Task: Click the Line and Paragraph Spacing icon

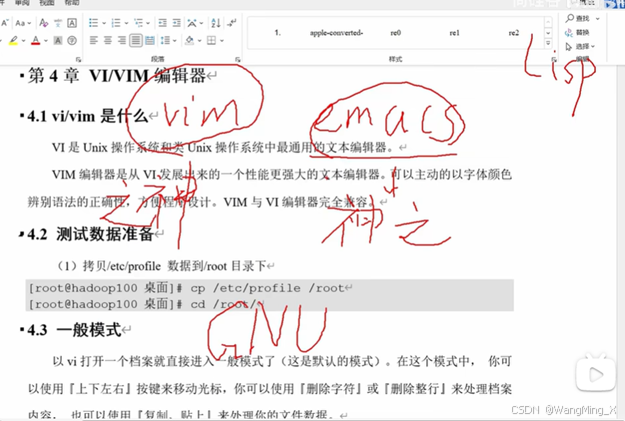Action: pyautogui.click(x=165, y=40)
